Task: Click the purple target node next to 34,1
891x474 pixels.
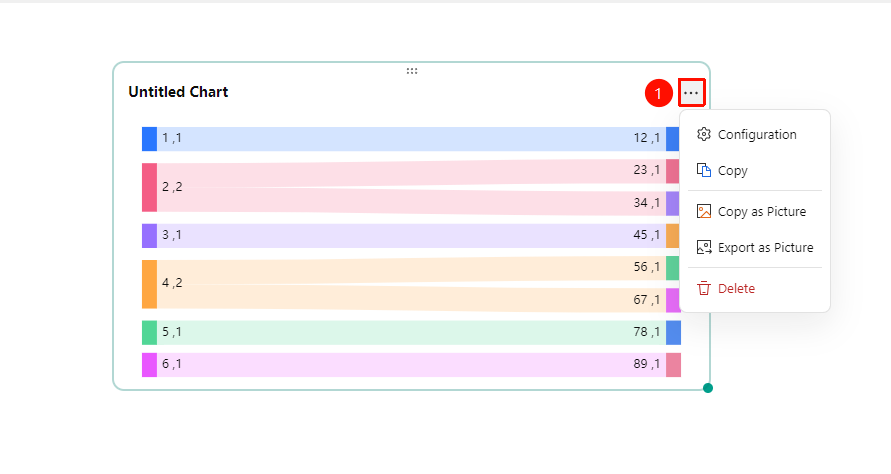Action: point(673,203)
